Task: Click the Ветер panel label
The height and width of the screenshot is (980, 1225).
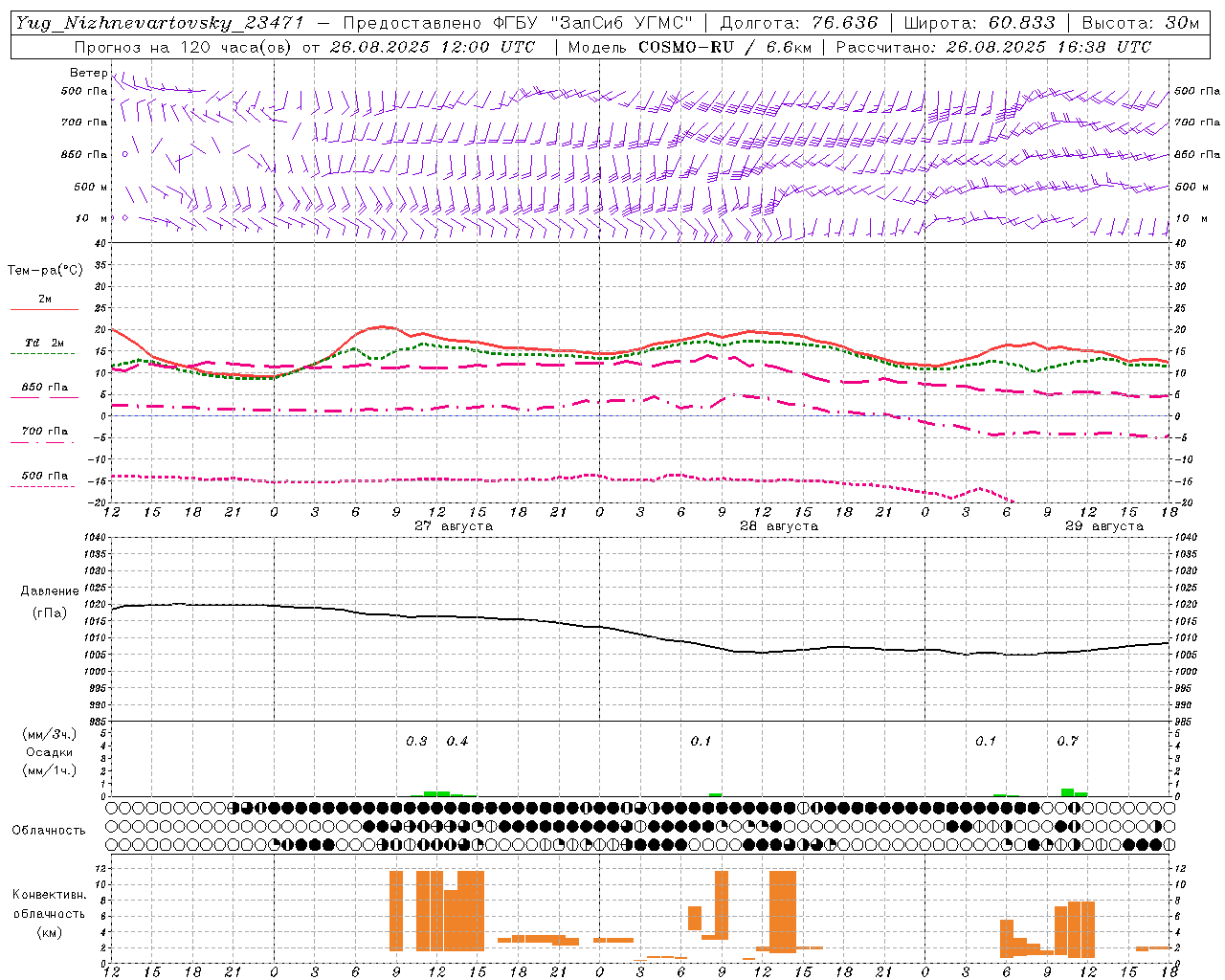Action: [x=89, y=73]
